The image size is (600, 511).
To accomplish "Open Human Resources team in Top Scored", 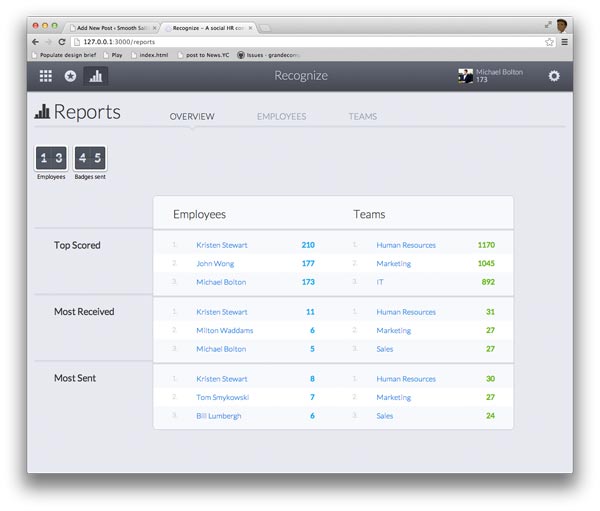I will click(406, 245).
